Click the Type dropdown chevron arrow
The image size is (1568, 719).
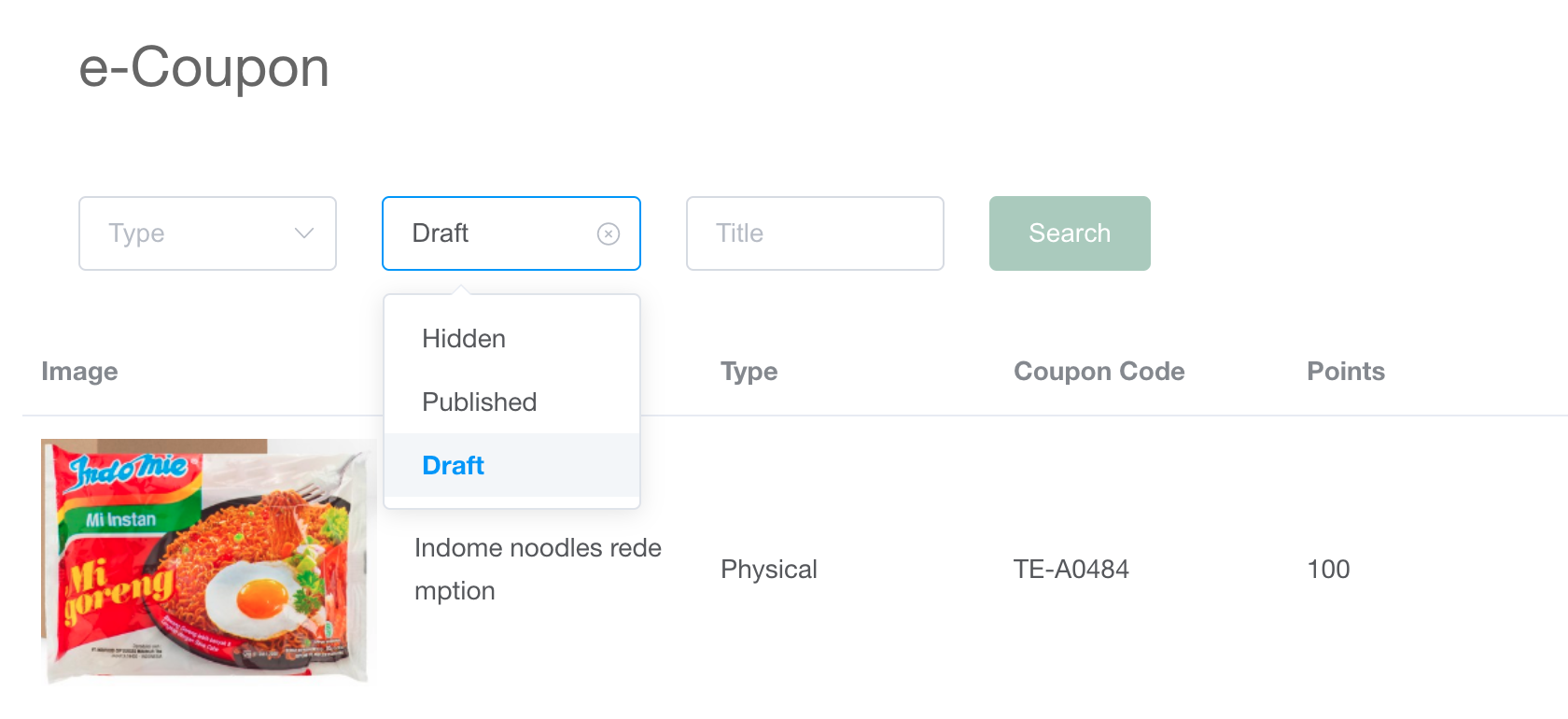[303, 233]
